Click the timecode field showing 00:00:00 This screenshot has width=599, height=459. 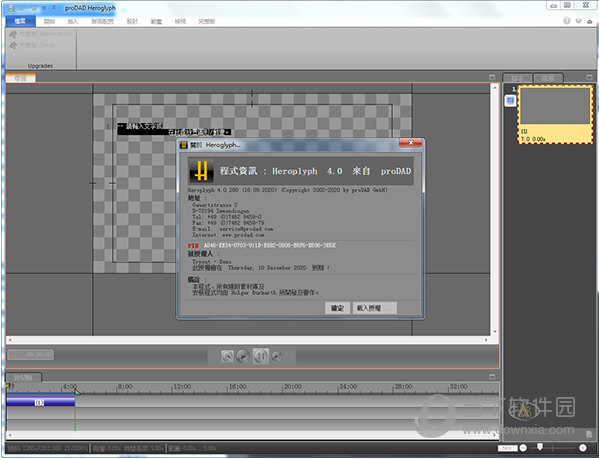click(31, 355)
